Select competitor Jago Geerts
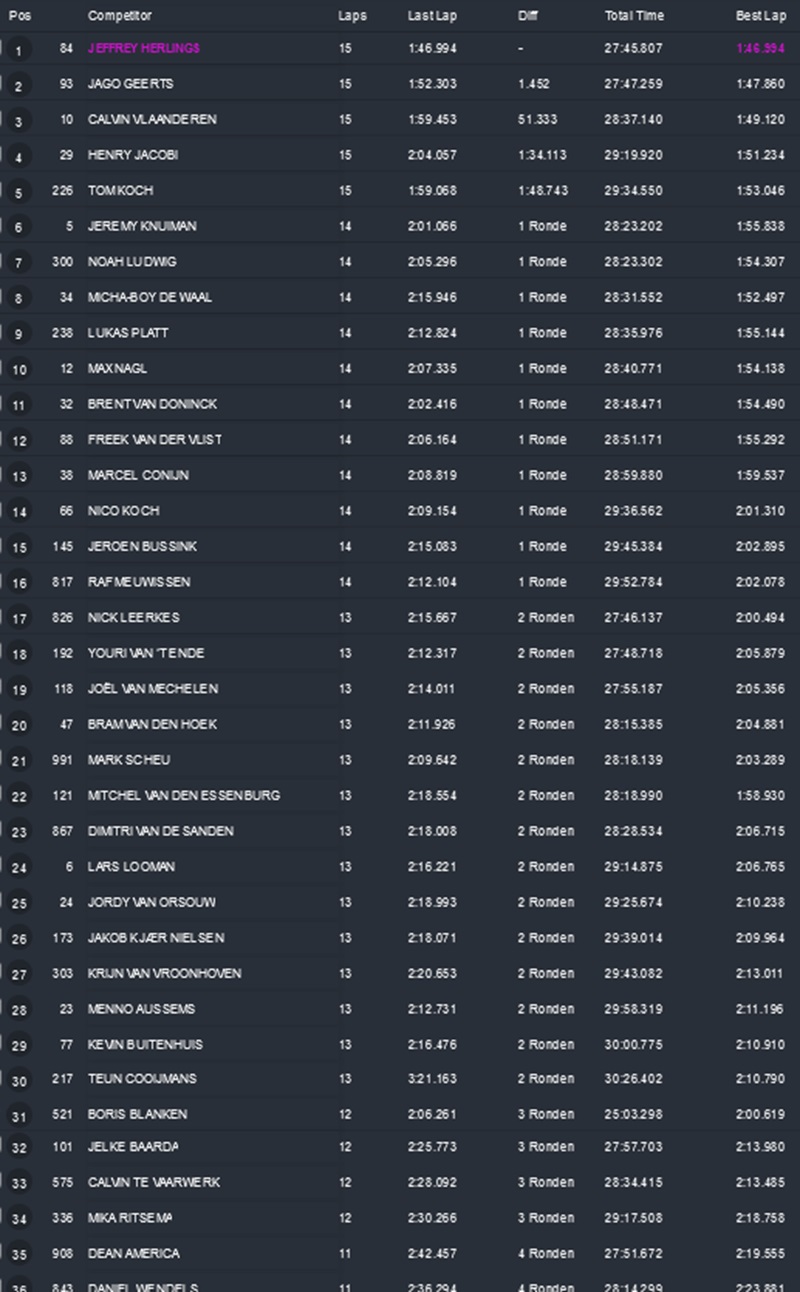Image resolution: width=800 pixels, height=1292 pixels. point(130,84)
